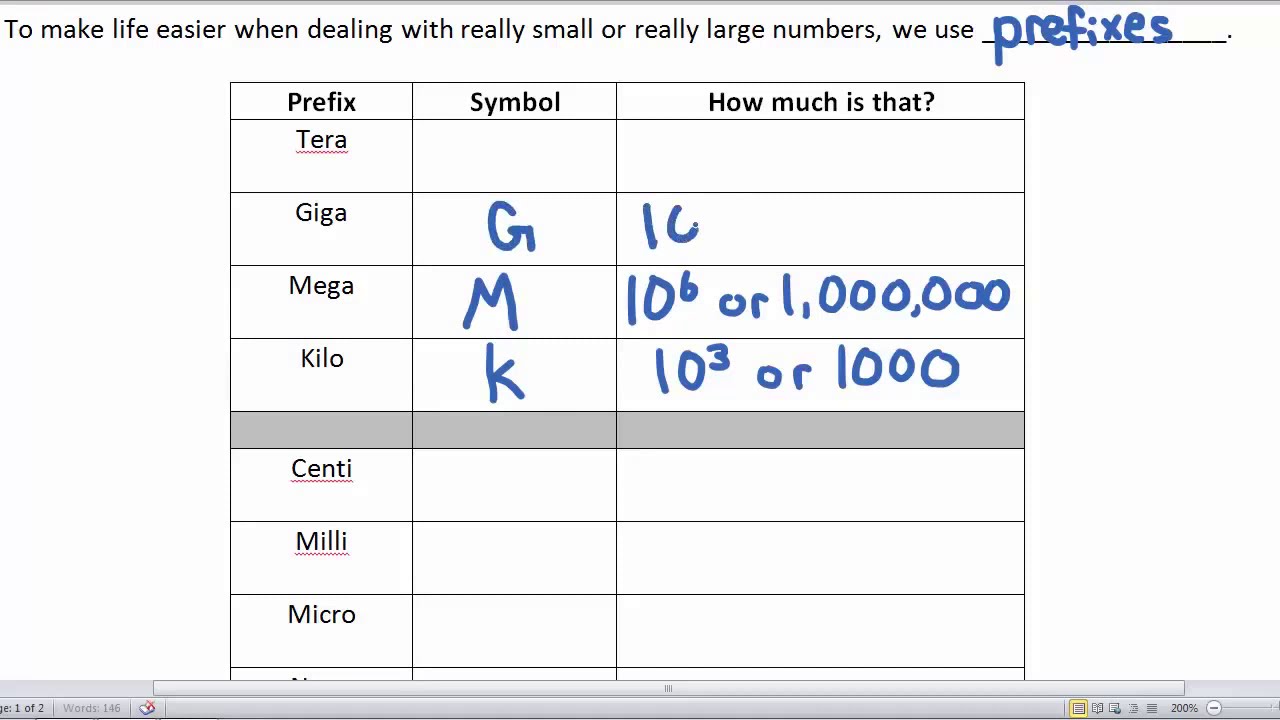Switch to Print Layout view
Image resolution: width=1280 pixels, height=720 pixels.
1078,708
